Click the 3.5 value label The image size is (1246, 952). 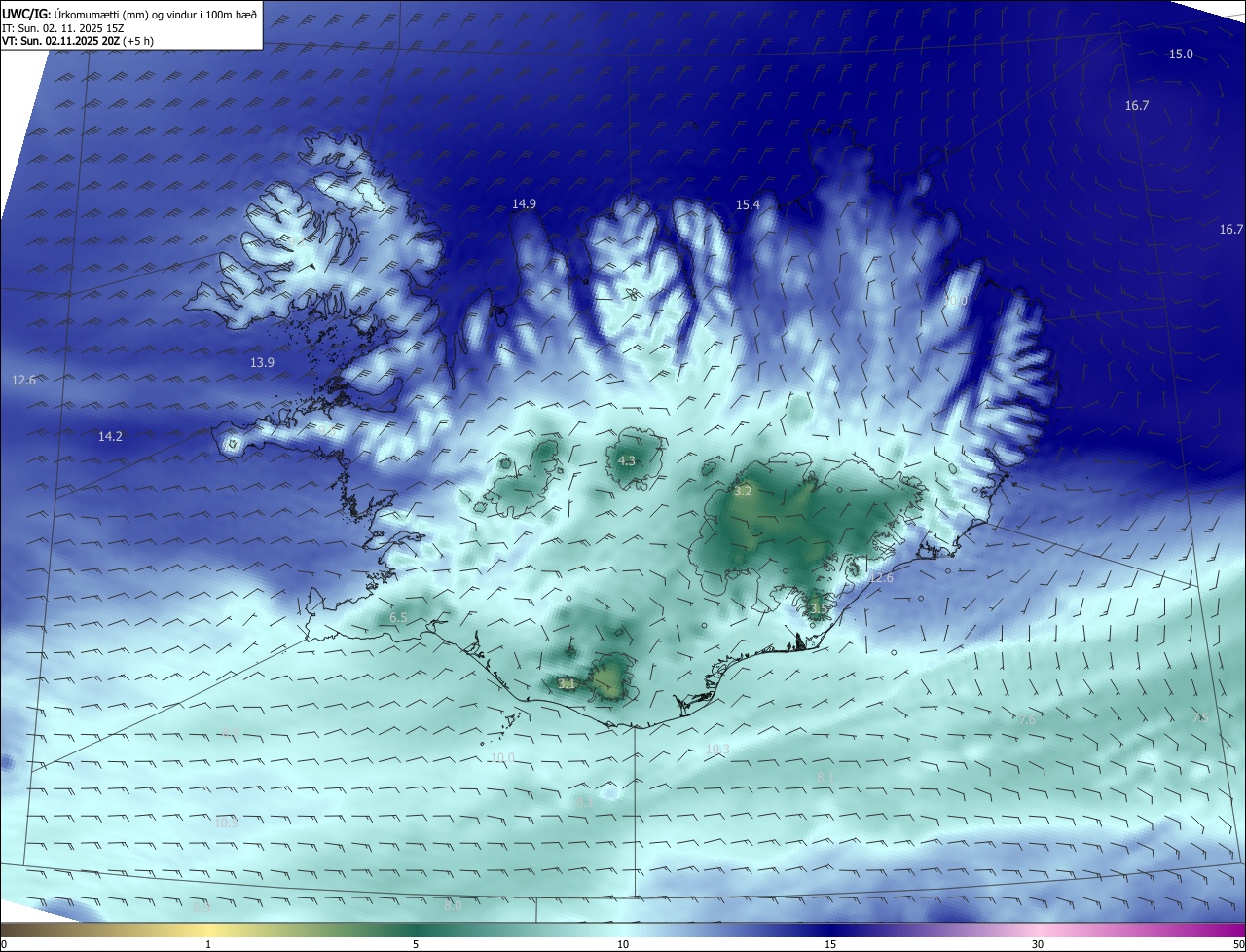coord(819,608)
